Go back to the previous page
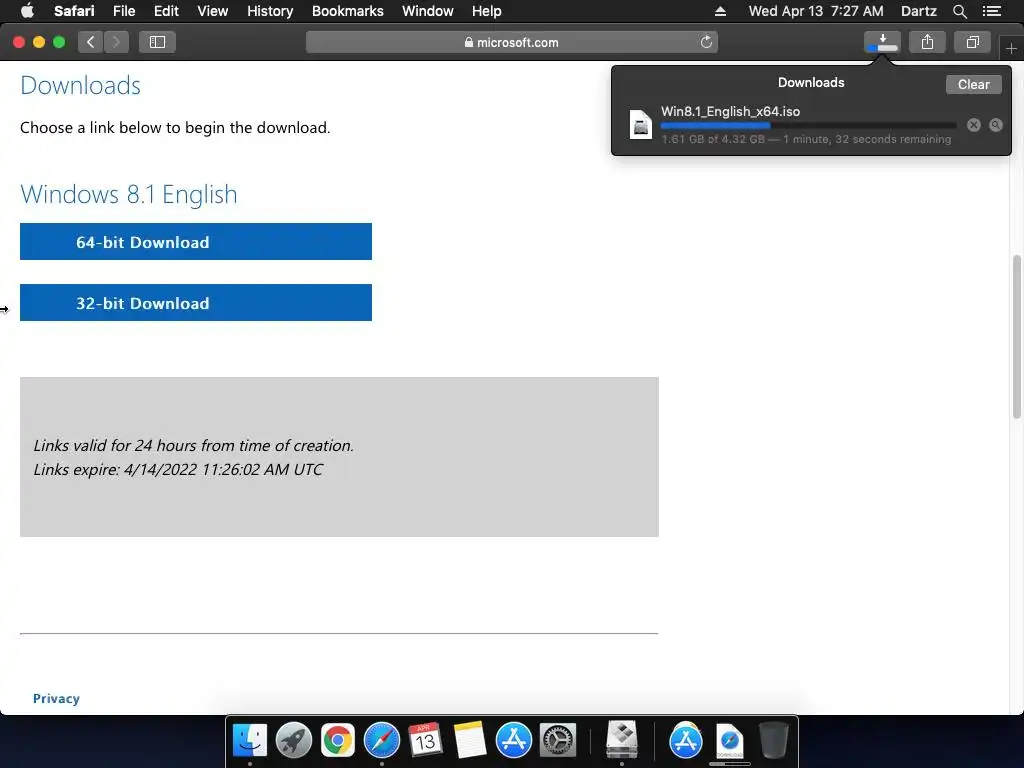 coord(90,42)
